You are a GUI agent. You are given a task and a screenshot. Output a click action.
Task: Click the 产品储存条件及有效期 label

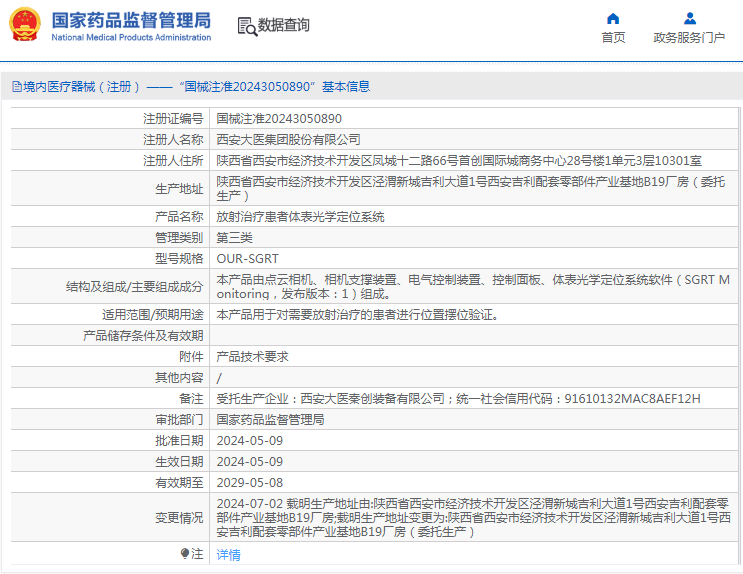click(143, 336)
